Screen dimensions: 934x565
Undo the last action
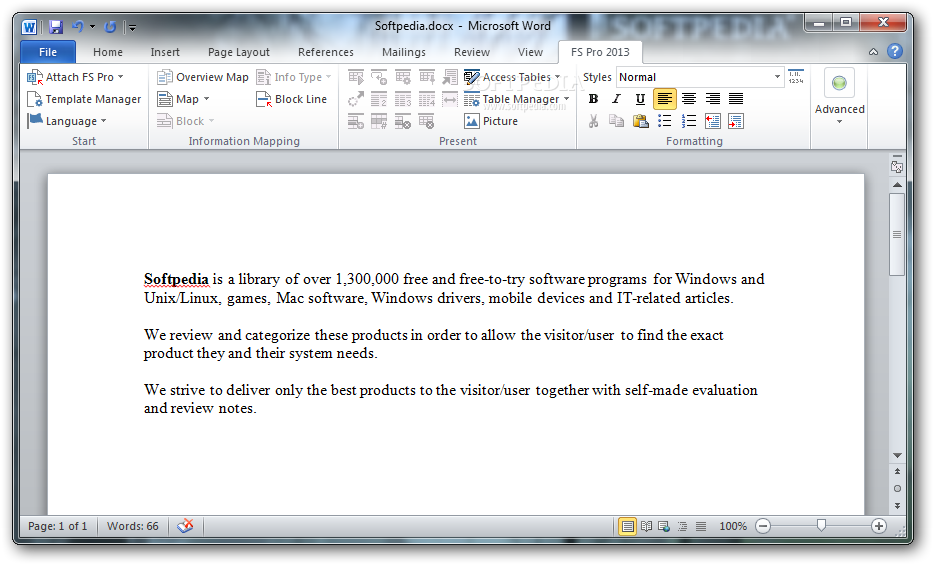pos(77,27)
